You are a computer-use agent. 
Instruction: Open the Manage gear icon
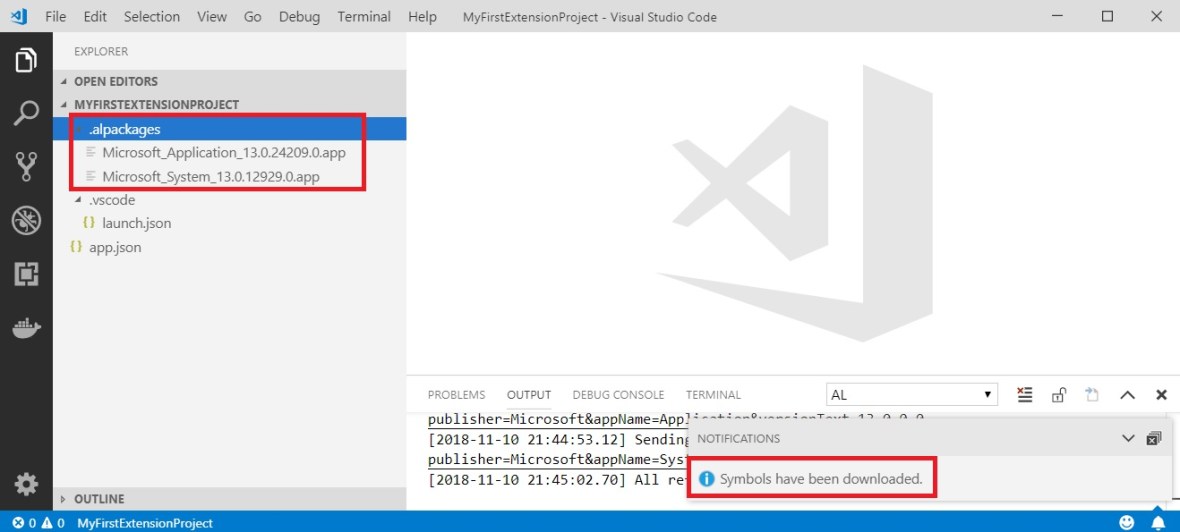(26, 485)
